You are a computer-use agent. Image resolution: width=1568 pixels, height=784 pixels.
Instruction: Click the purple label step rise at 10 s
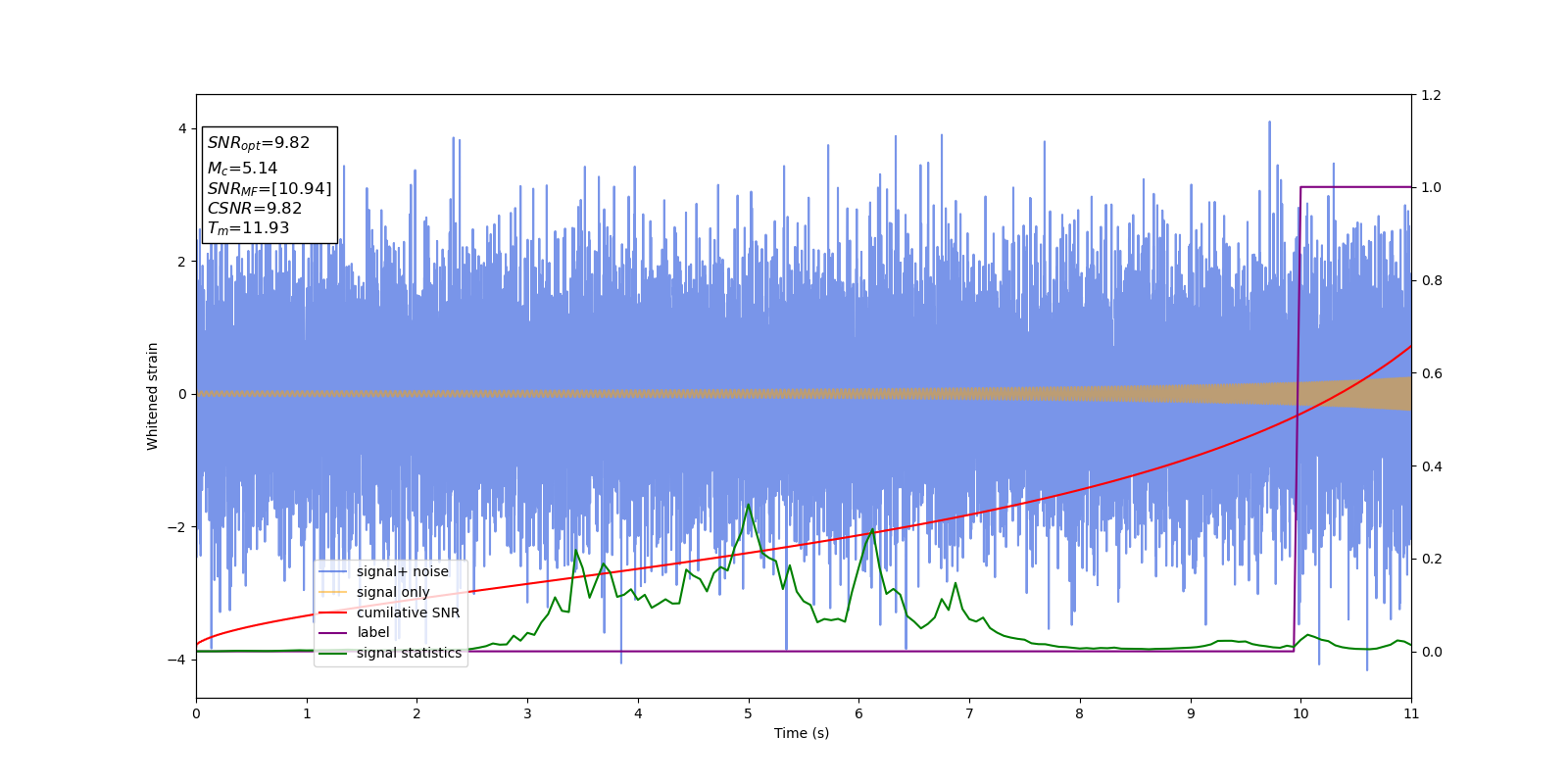pyautogui.click(x=1298, y=419)
